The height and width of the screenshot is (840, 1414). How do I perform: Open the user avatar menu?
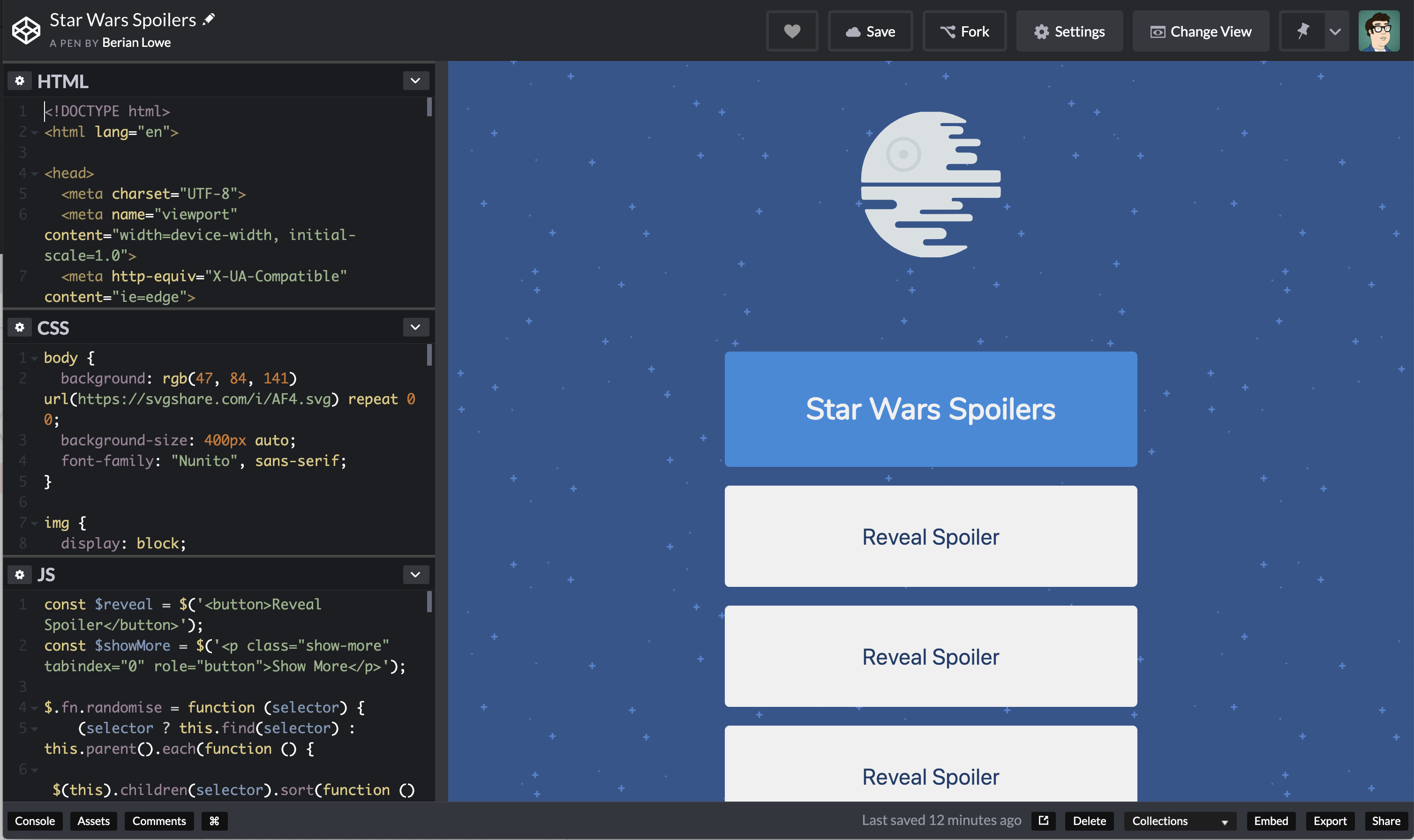(1379, 31)
